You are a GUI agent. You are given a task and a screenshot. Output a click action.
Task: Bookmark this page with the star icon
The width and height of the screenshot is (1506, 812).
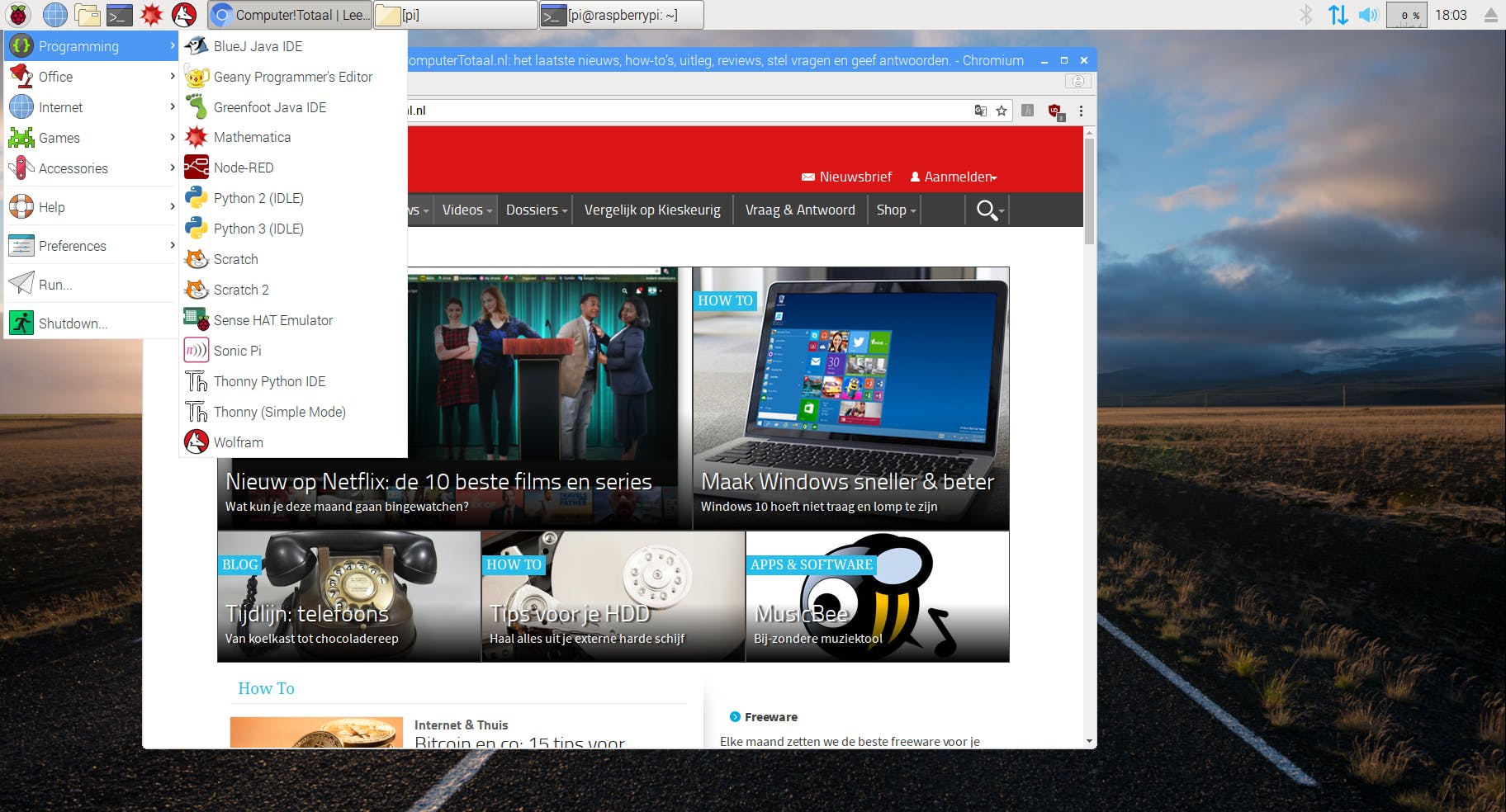click(1002, 111)
